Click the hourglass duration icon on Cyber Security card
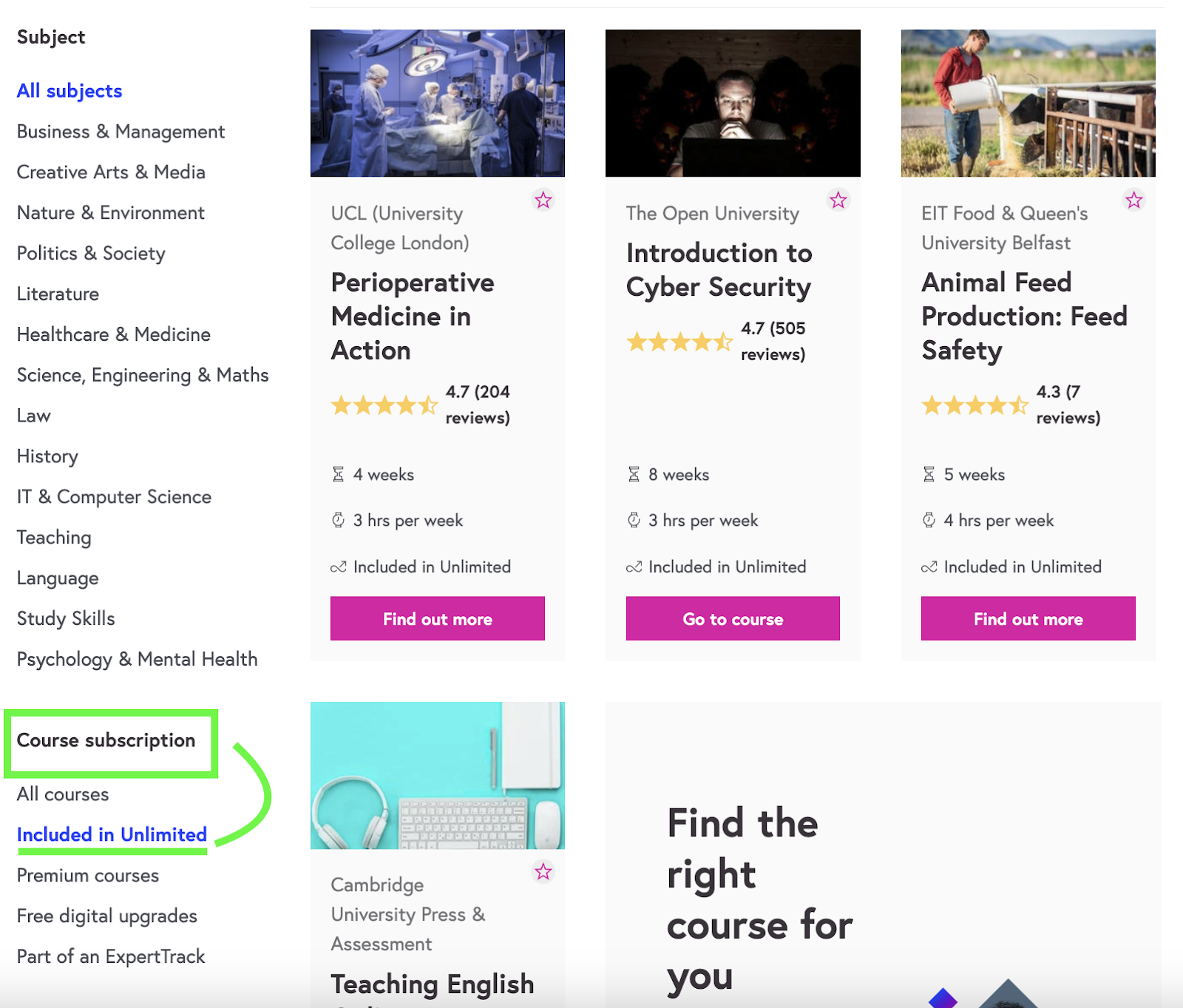This screenshot has width=1183, height=1008. click(x=633, y=474)
